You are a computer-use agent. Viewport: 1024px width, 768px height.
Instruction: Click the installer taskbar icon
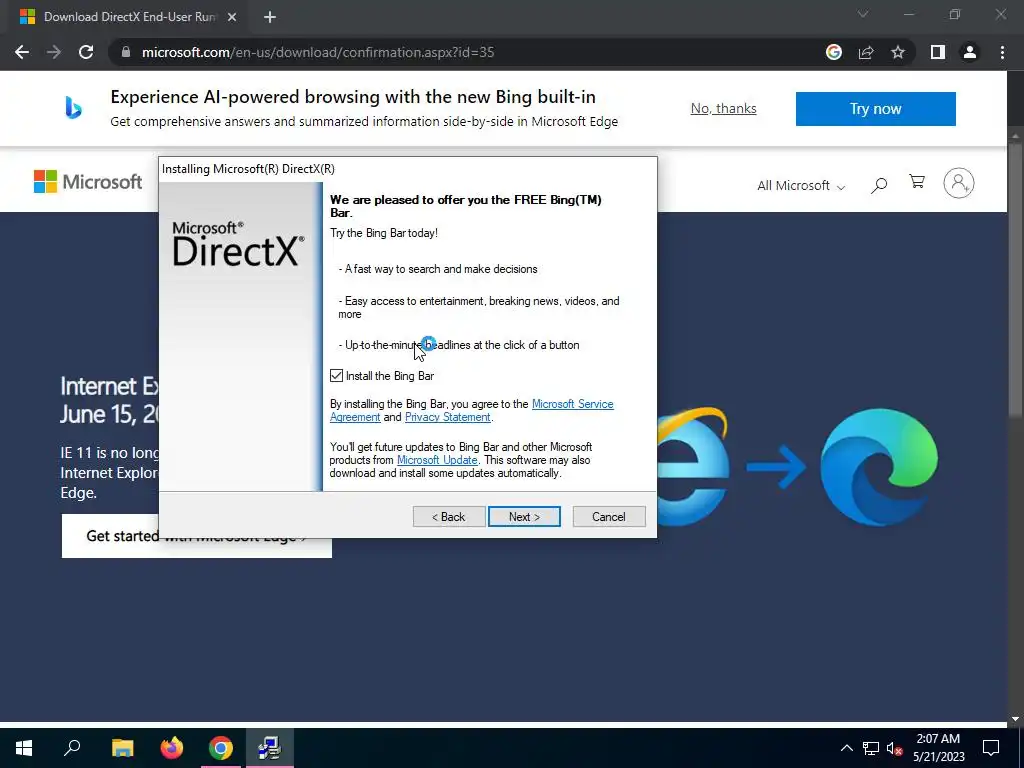pyautogui.click(x=269, y=748)
